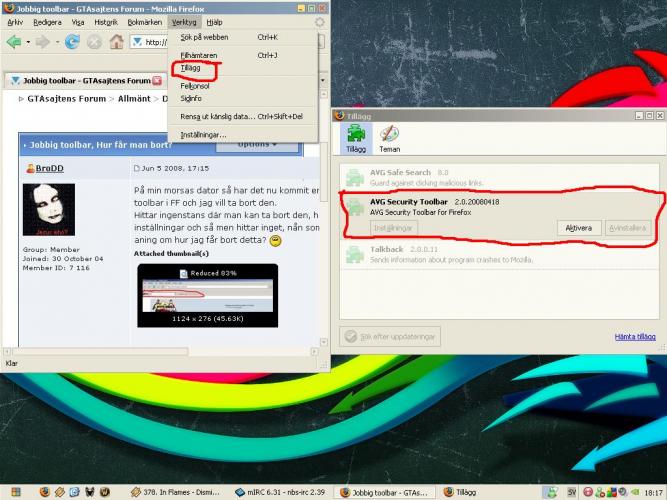667x500 pixels.
Task: Switch to the Teman palette tab
Action: pos(389,138)
